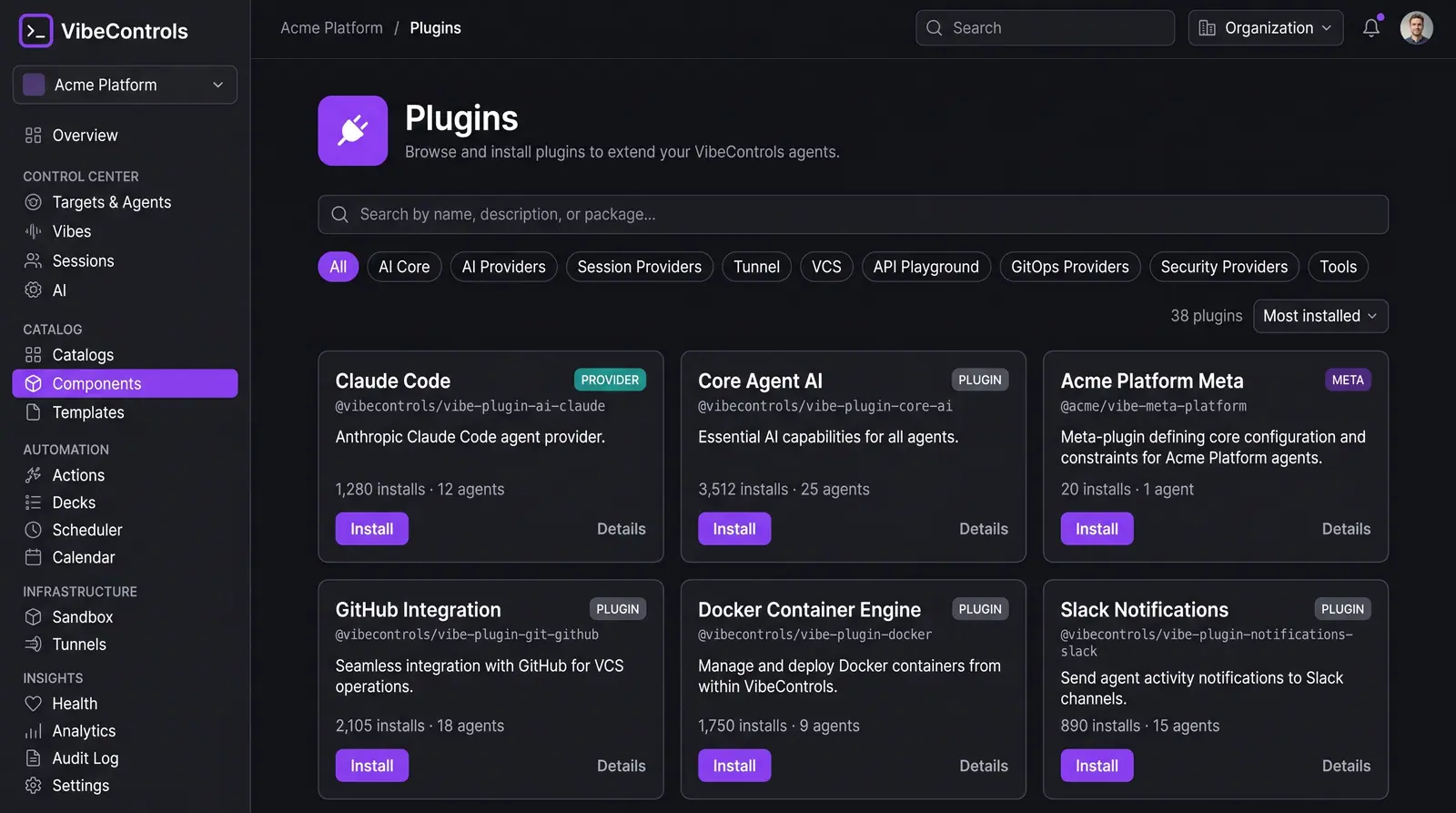Filter plugins by AI Core
Screen dimensions: 1456x813
[x=404, y=267]
